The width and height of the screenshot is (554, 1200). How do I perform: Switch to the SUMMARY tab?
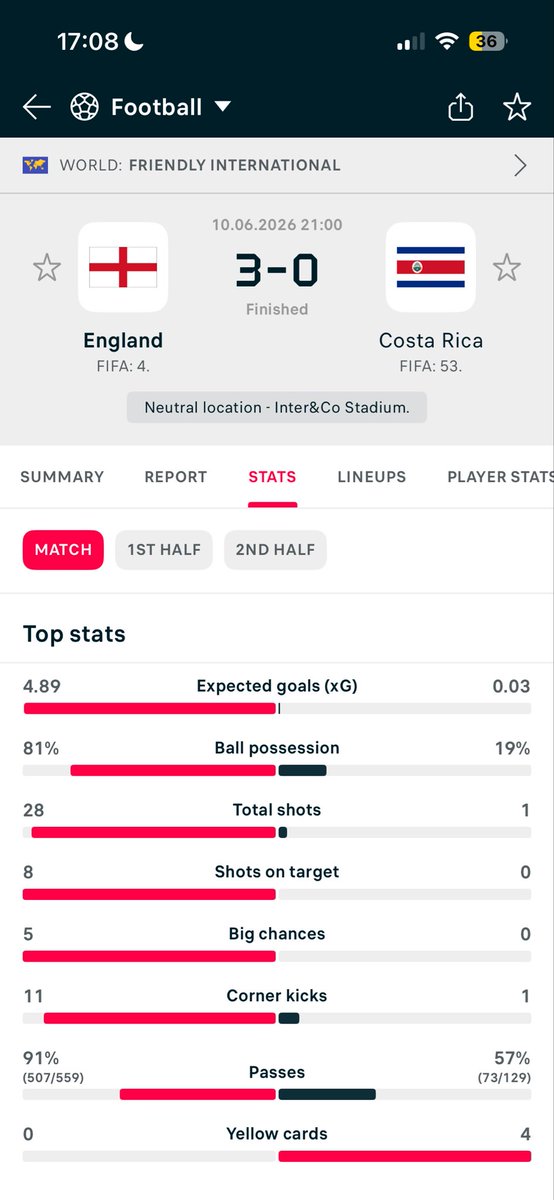62,477
